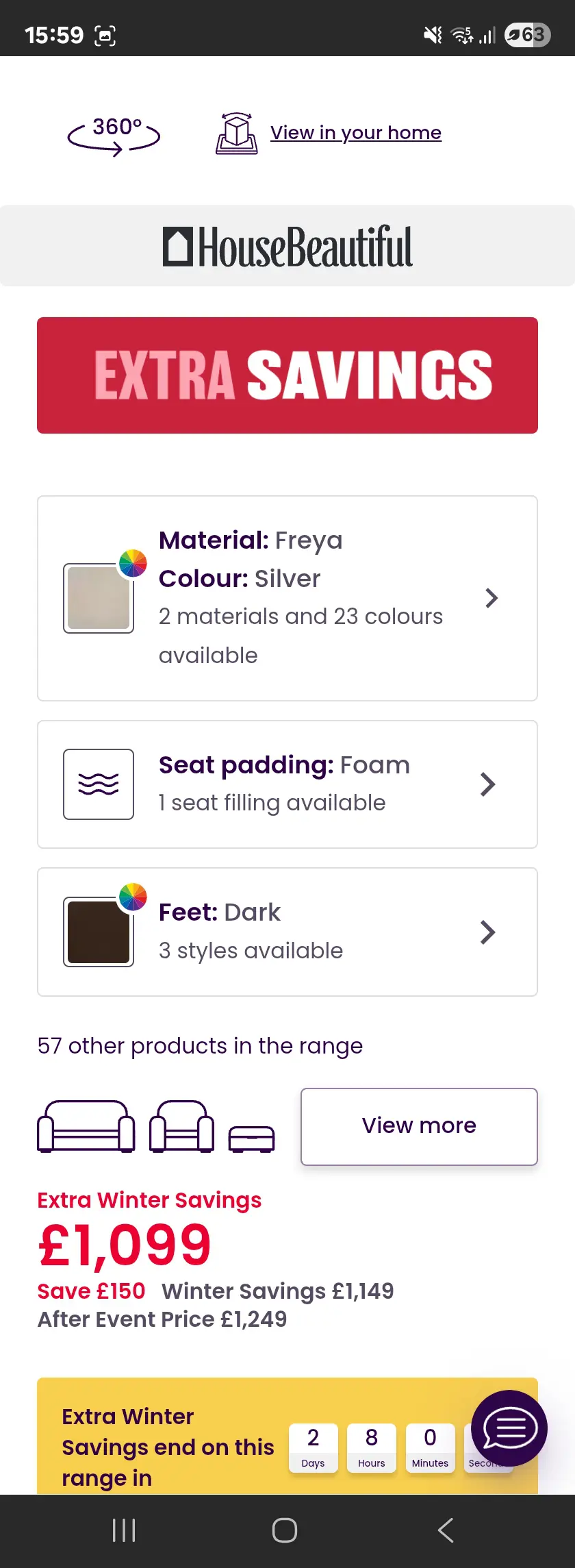
Task: Open the live chat bubble icon
Action: click(509, 1428)
